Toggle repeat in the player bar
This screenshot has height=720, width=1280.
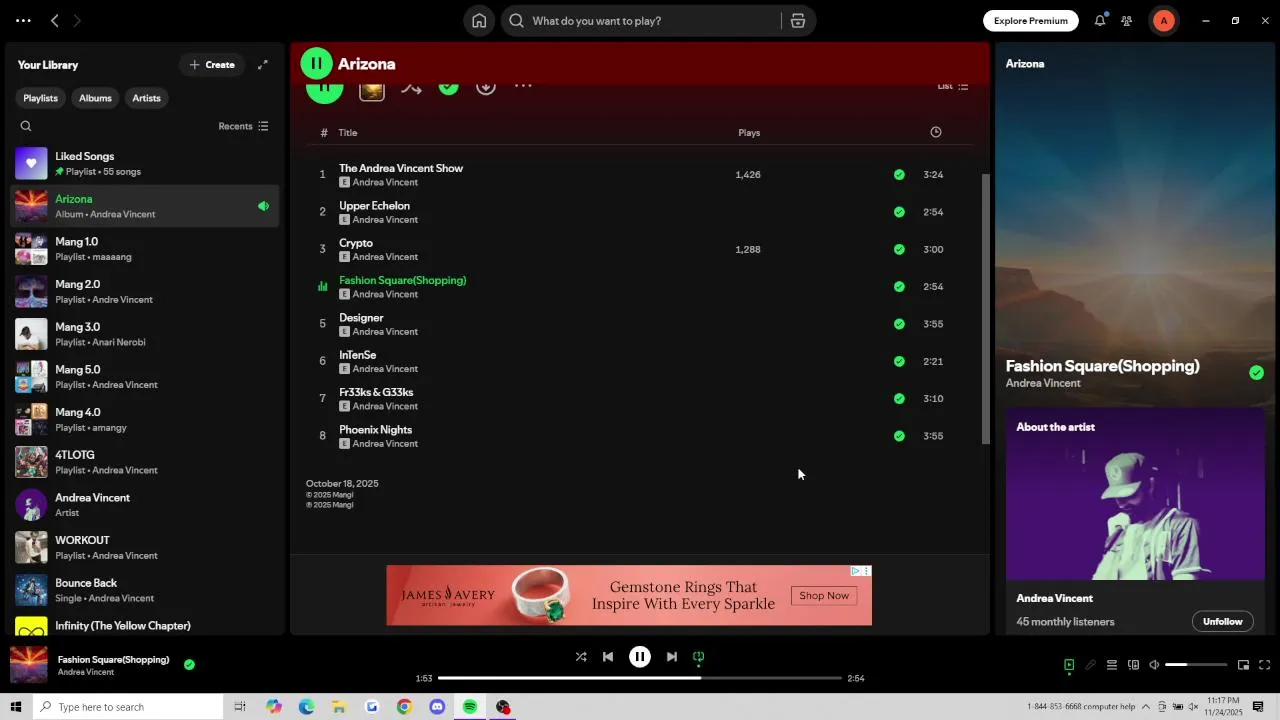click(x=699, y=657)
